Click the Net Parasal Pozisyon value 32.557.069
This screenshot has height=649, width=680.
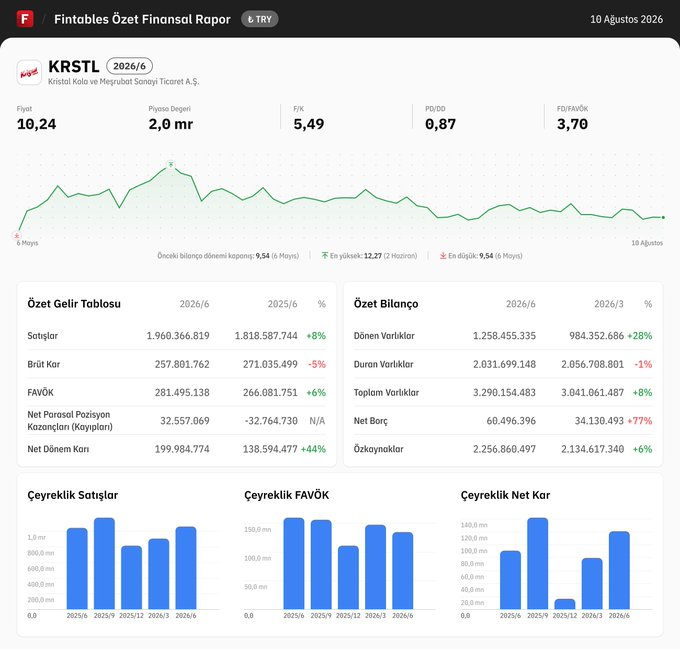[185, 421]
